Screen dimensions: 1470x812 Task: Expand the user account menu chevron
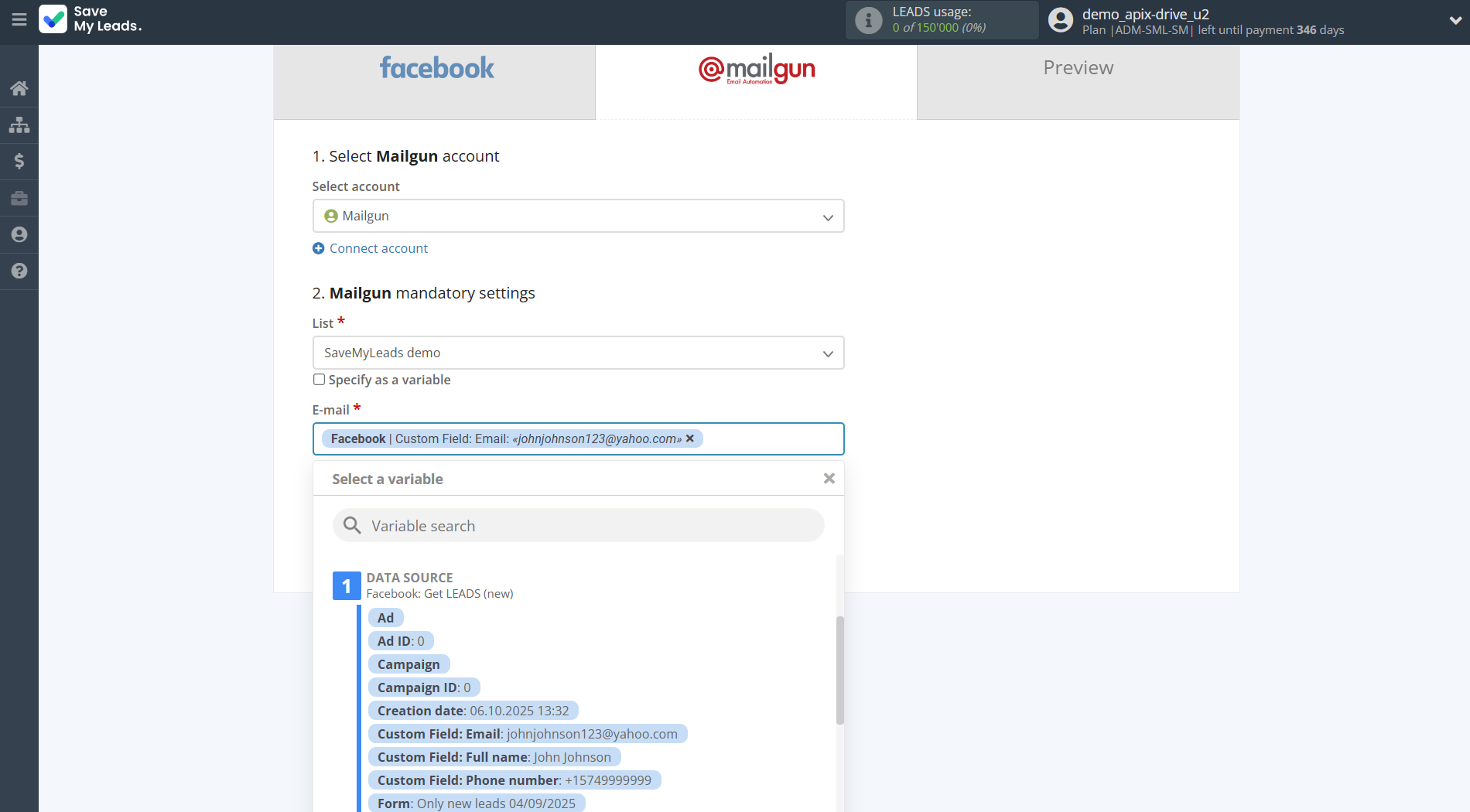[1455, 21]
